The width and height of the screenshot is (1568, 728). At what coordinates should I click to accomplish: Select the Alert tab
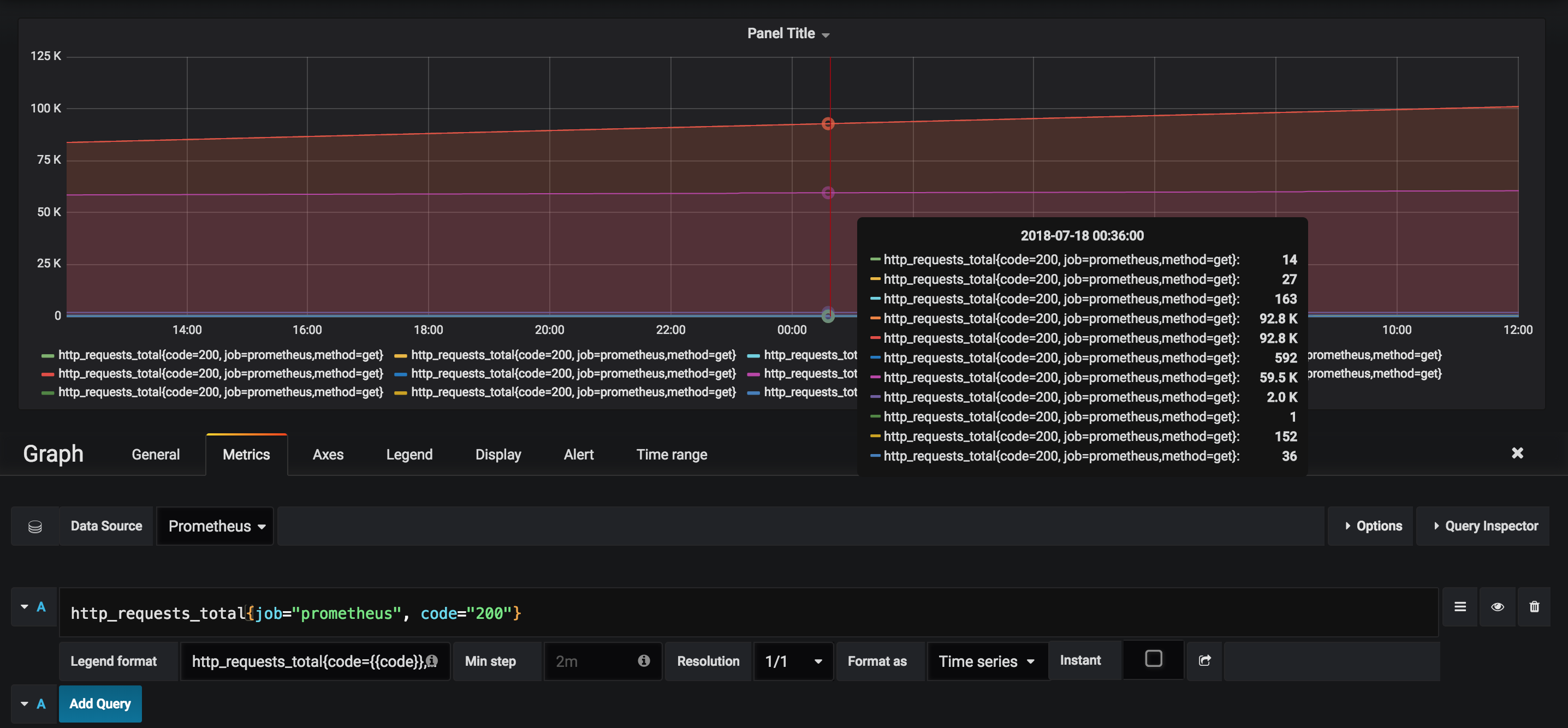(579, 454)
